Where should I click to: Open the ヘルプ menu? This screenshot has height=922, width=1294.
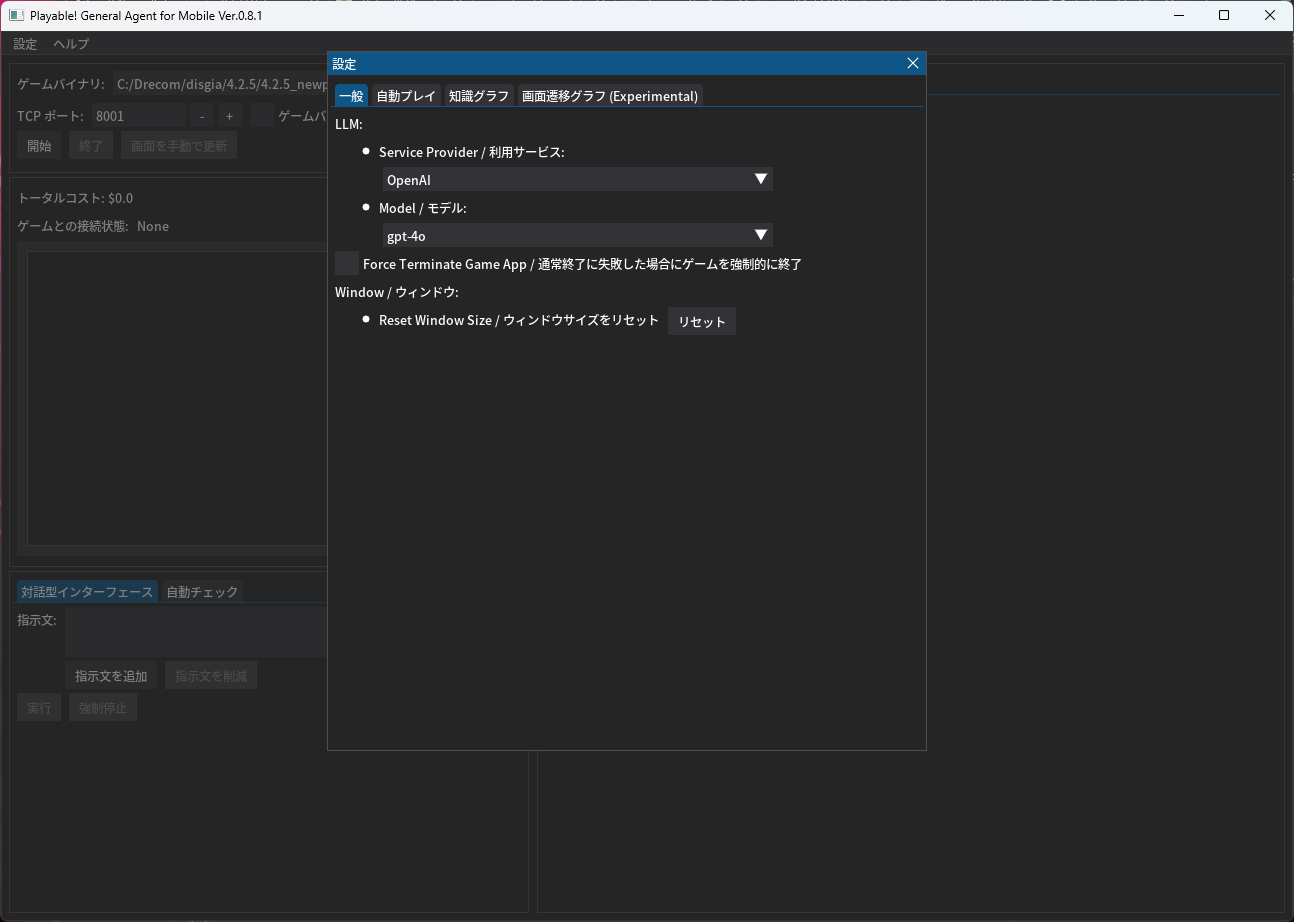(71, 44)
